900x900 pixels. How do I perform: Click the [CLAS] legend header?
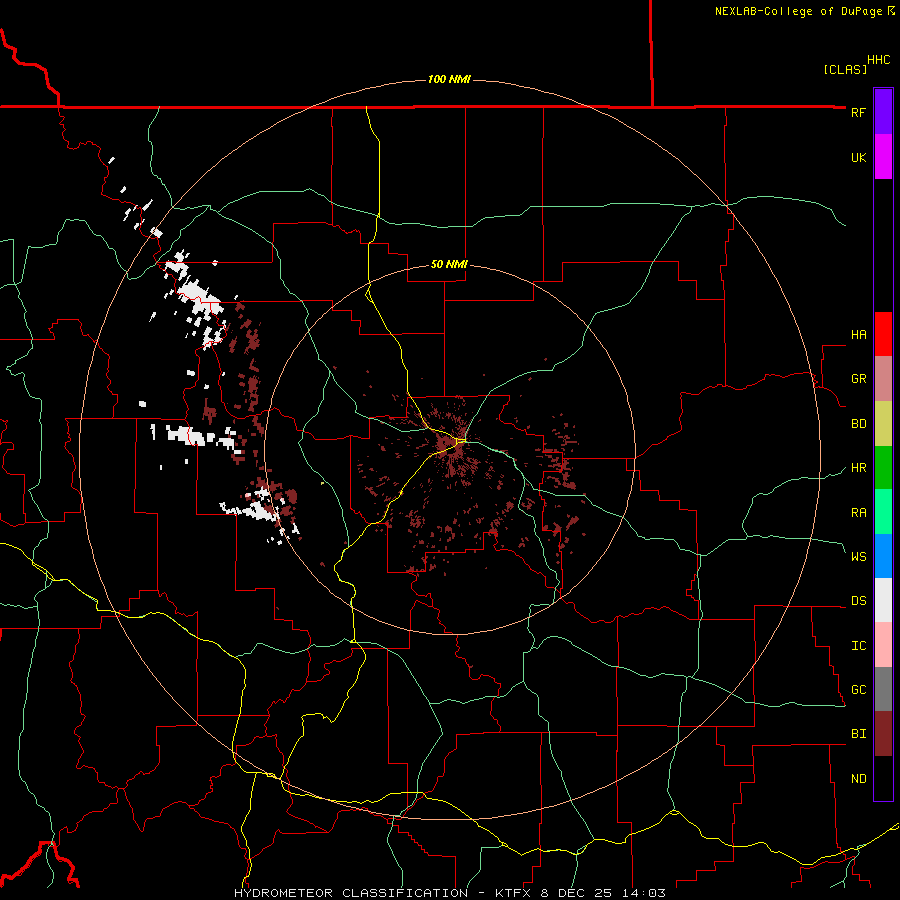pyautogui.click(x=845, y=69)
